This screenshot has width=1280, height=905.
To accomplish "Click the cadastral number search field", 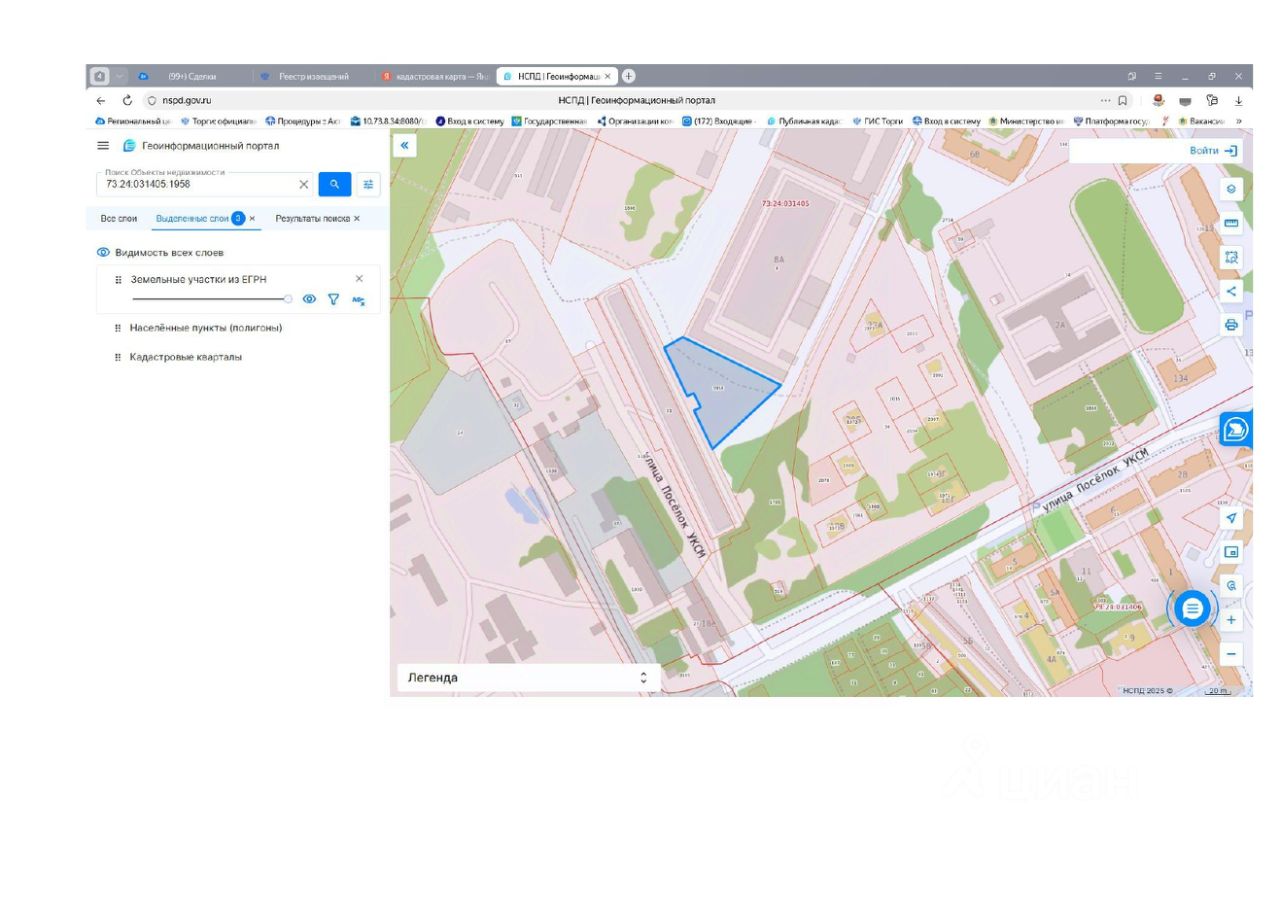I will pos(200,184).
